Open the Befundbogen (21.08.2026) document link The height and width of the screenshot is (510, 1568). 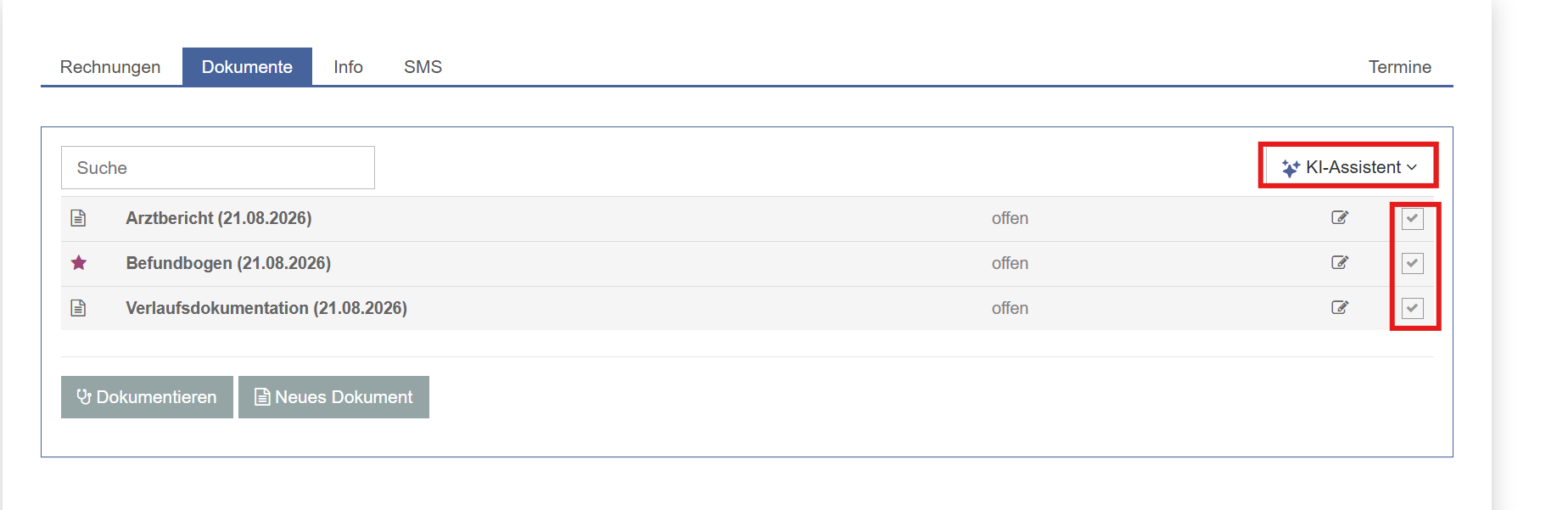click(228, 263)
